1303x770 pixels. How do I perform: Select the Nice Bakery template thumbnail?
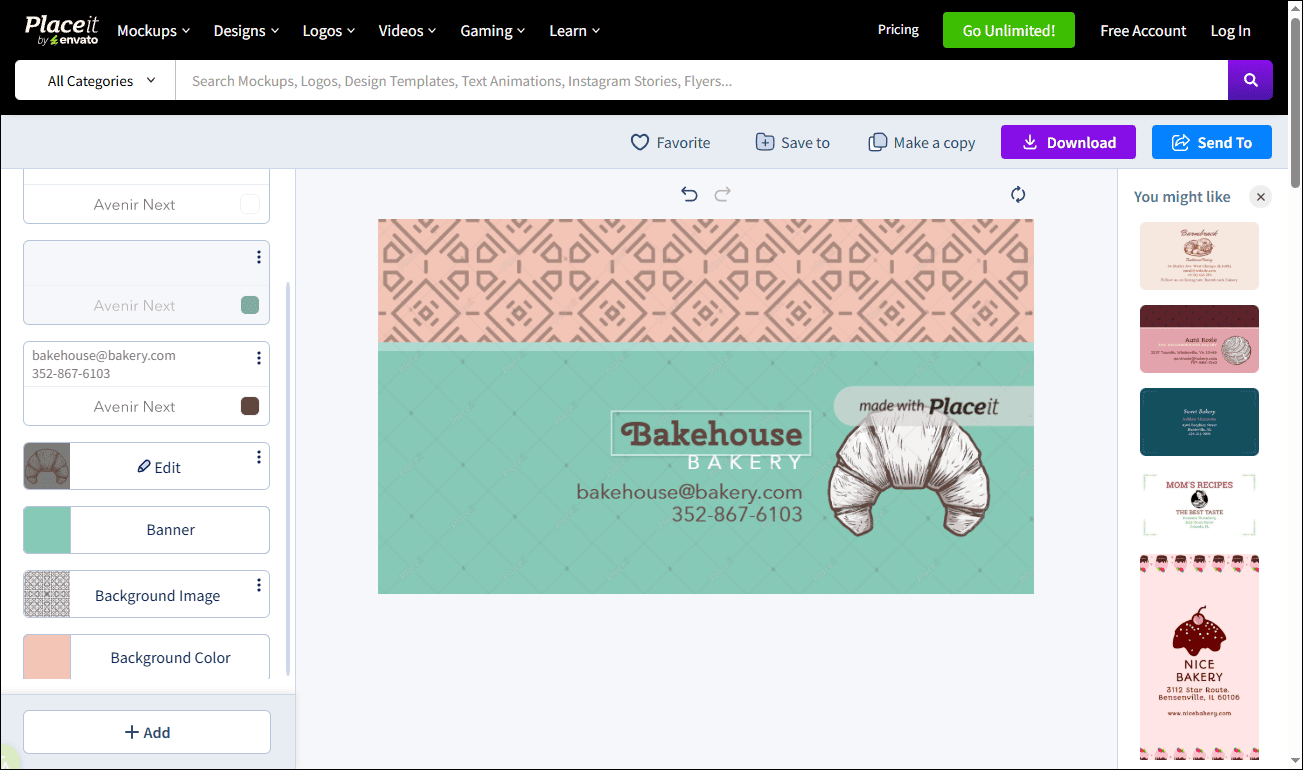pos(1199,655)
